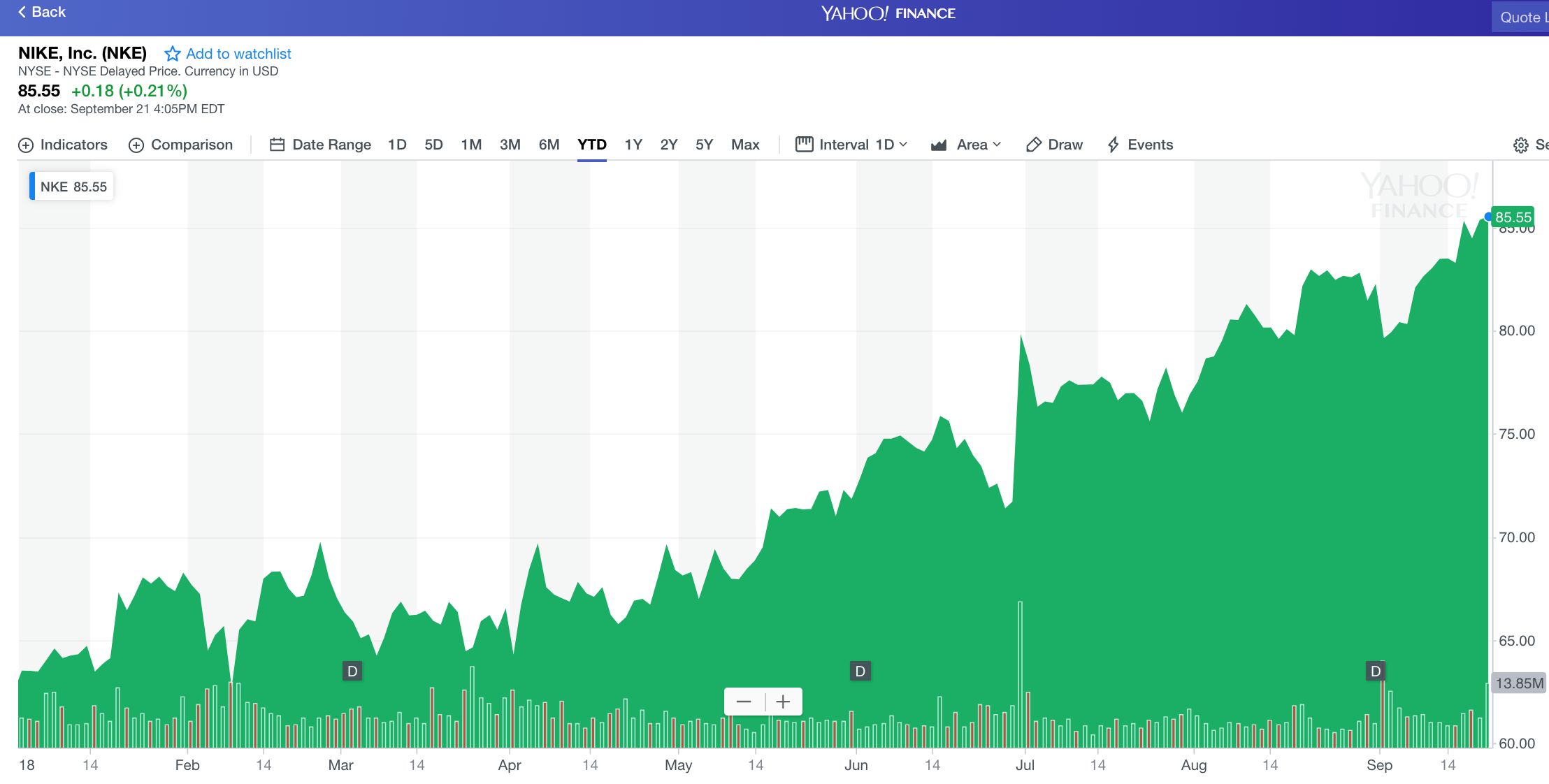Open the settings gear icon
1549x784 pixels.
[1521, 145]
